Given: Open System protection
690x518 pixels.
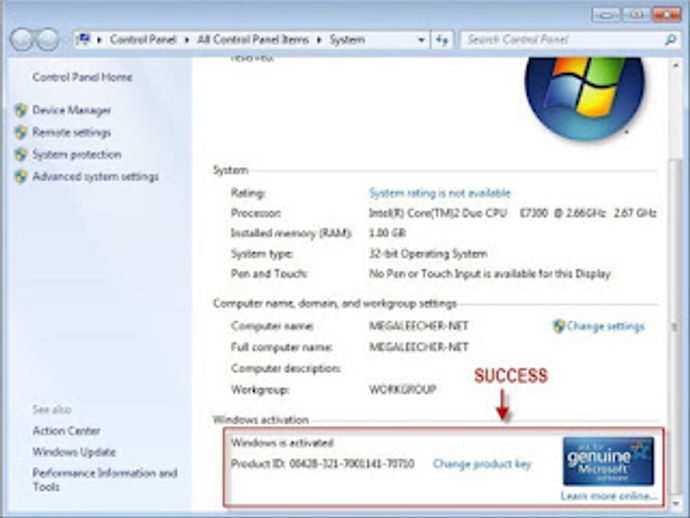Looking at the screenshot, I should [77, 154].
